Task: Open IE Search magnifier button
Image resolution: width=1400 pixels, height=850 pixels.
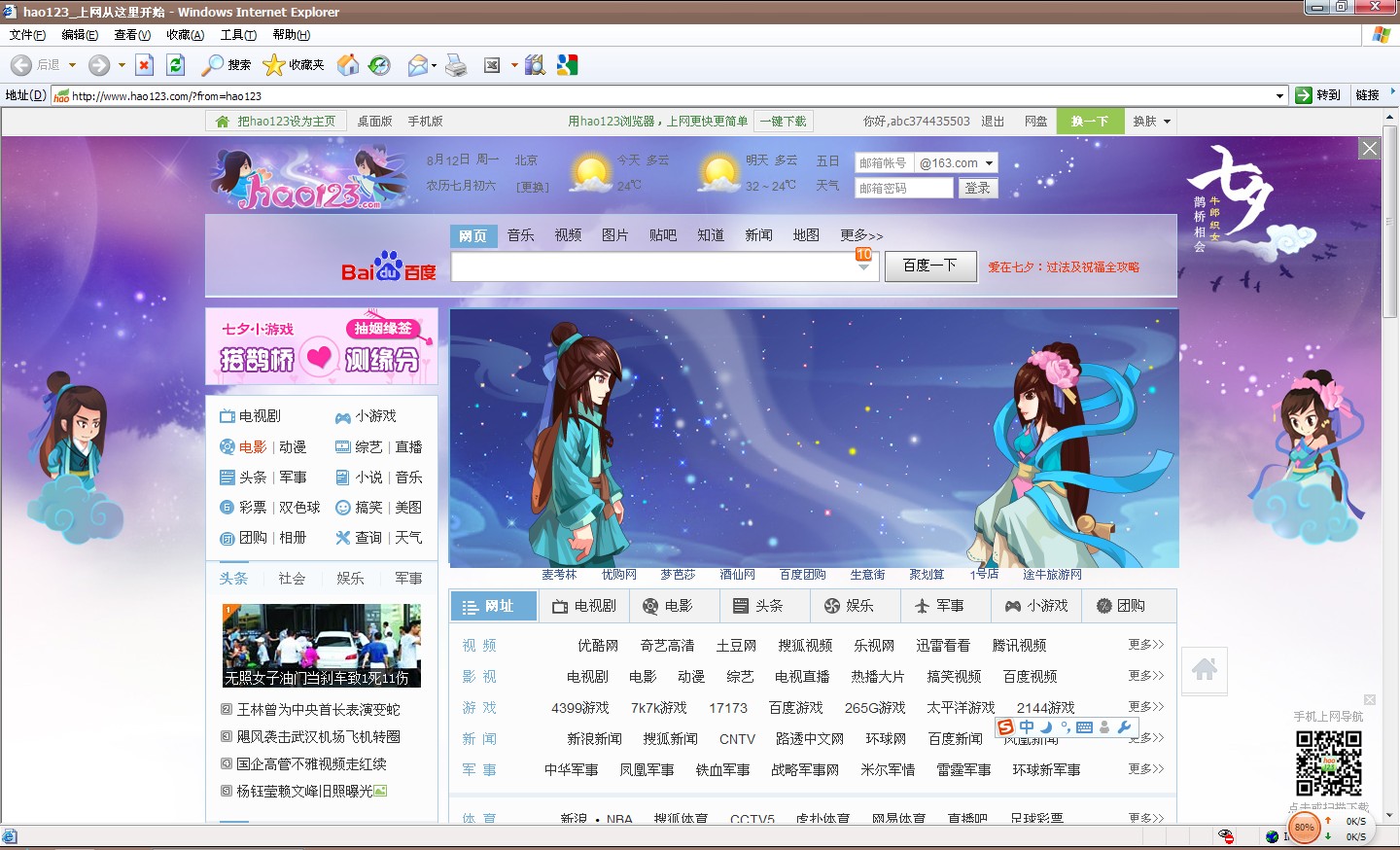Action: point(226,65)
